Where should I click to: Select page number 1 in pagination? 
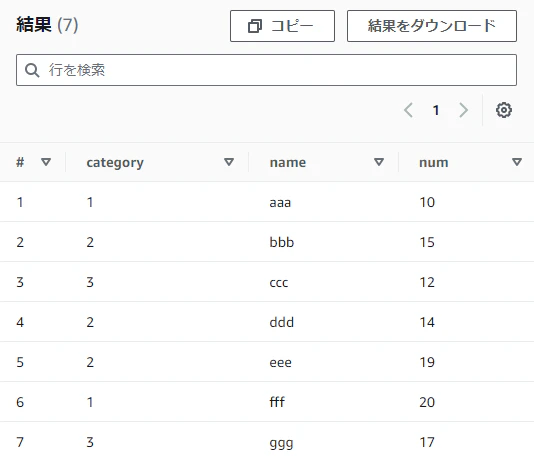pos(436,110)
